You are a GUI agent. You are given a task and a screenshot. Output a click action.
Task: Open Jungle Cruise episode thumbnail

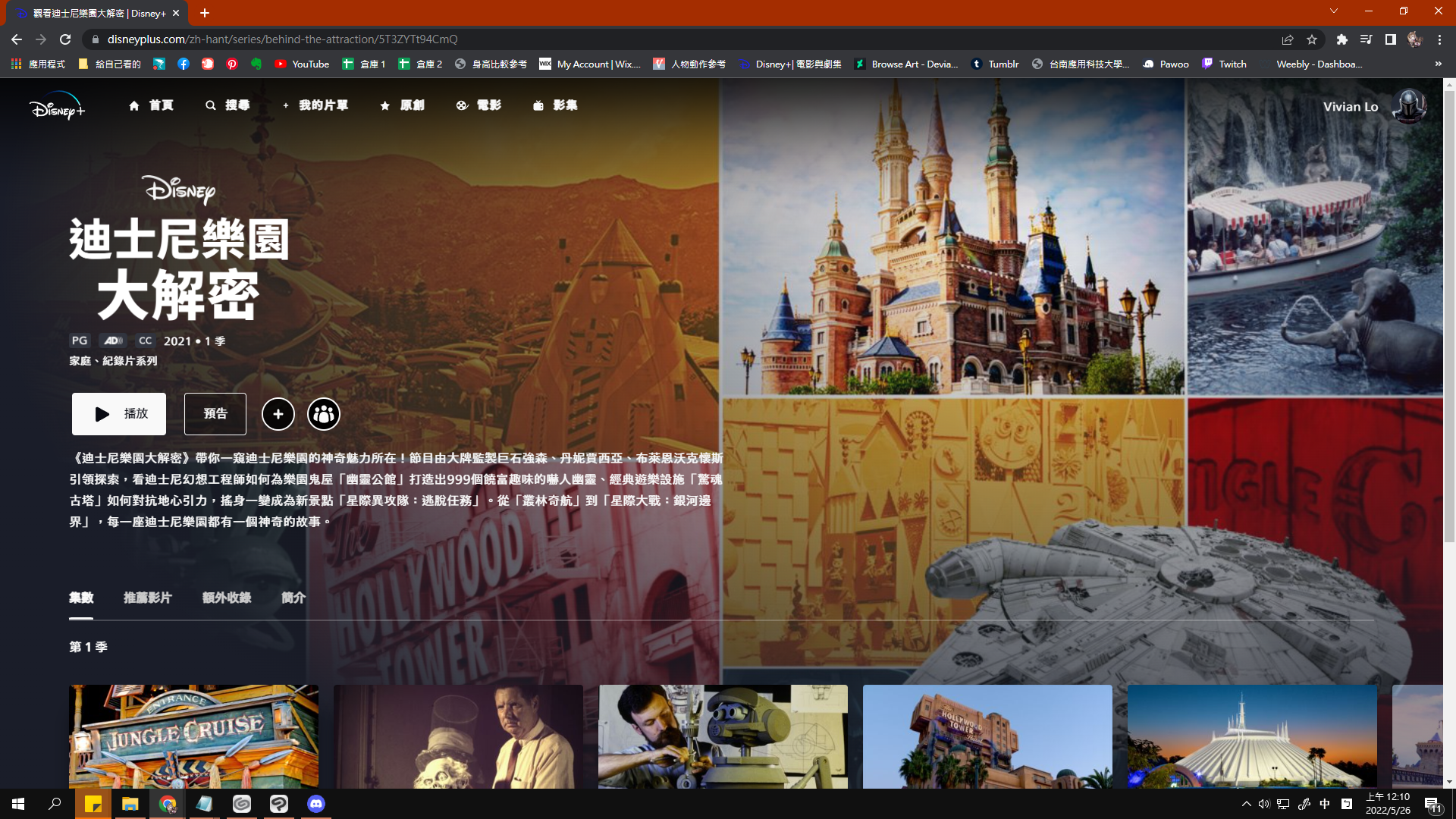[x=193, y=736]
